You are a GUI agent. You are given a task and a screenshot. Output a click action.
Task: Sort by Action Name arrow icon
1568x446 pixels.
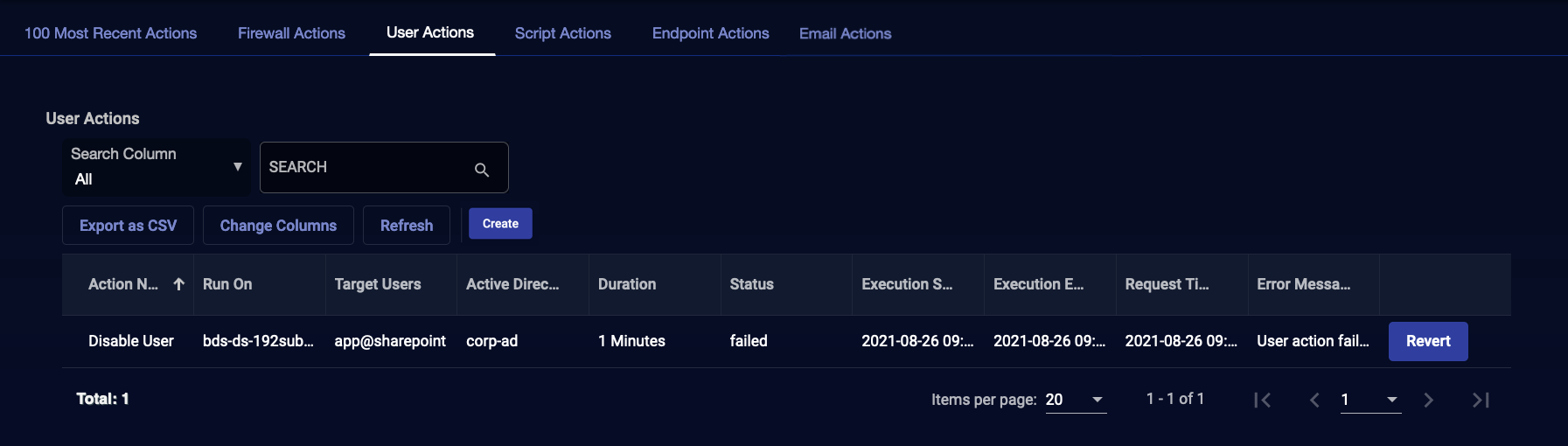179,284
